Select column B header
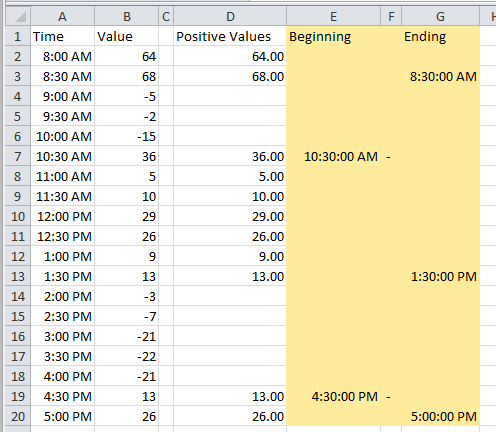The width and height of the screenshot is (496, 432). pos(127,16)
